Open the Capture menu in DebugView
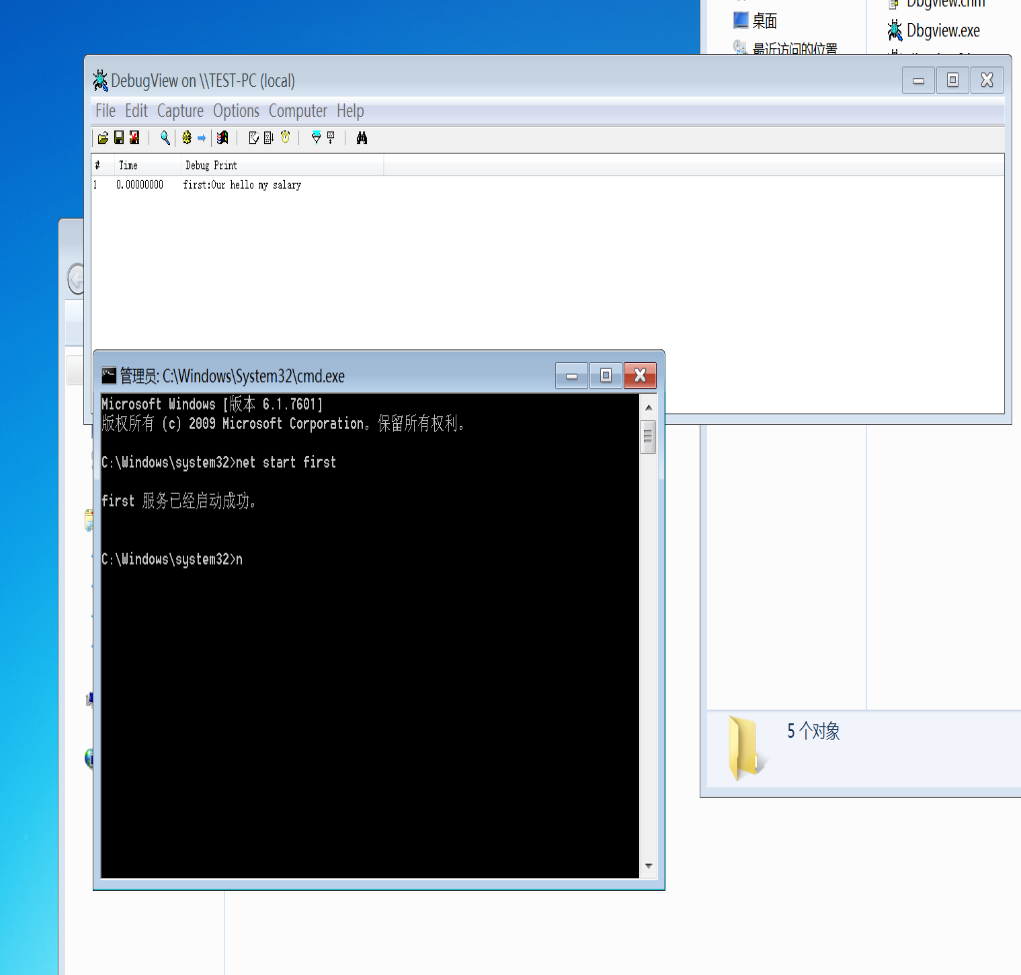The width and height of the screenshot is (1021, 975). [x=180, y=111]
